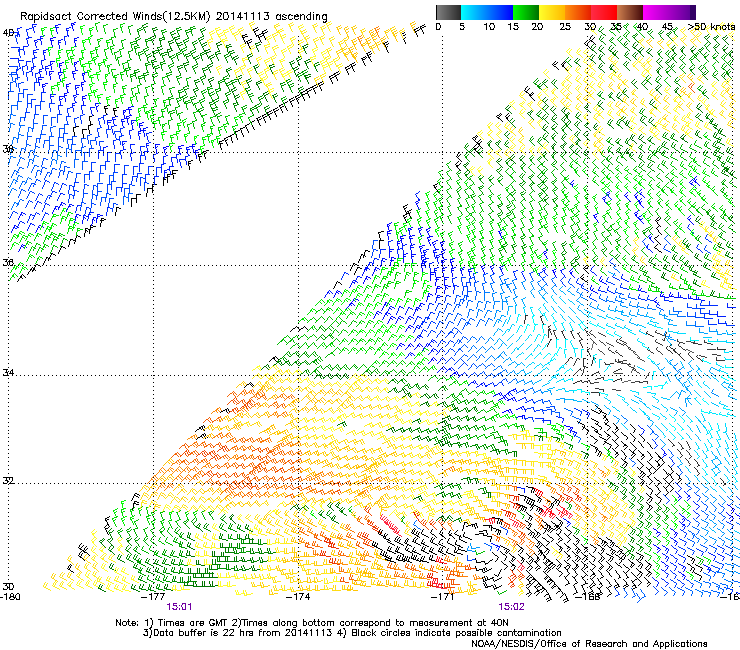740x650 pixels.
Task: Click the longitude label '-171' on bottom axis
Action: [443, 597]
